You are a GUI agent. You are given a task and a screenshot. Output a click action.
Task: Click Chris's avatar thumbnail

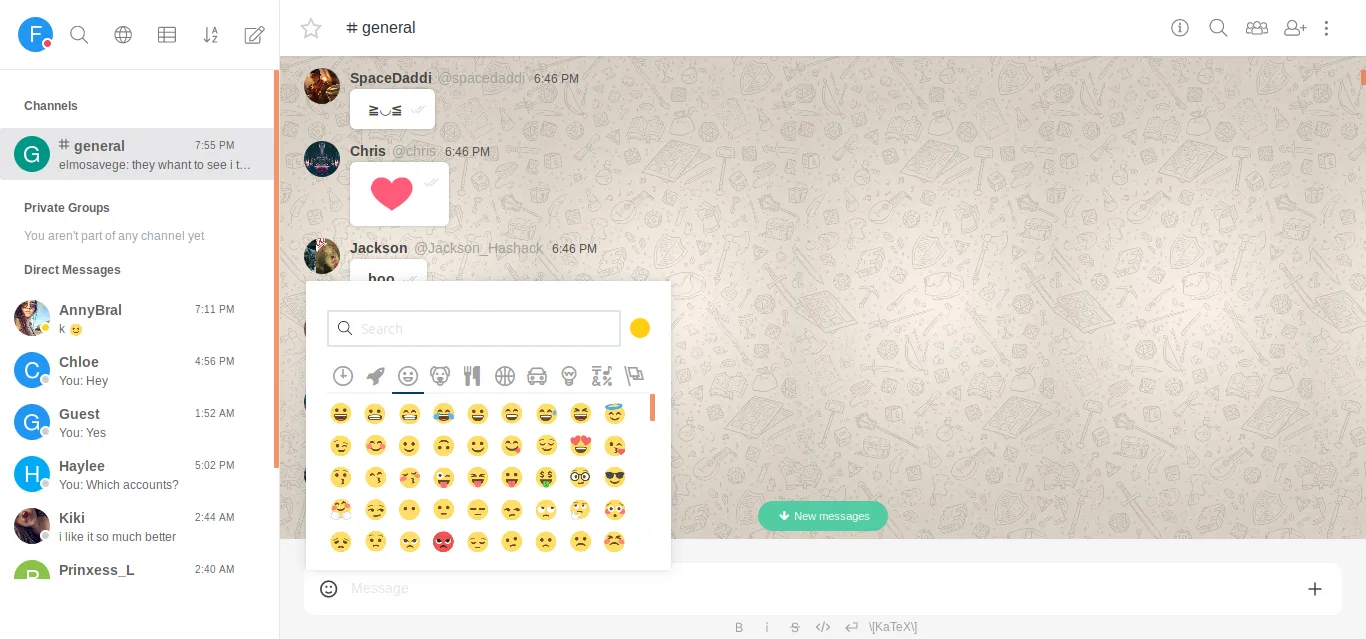pos(322,159)
